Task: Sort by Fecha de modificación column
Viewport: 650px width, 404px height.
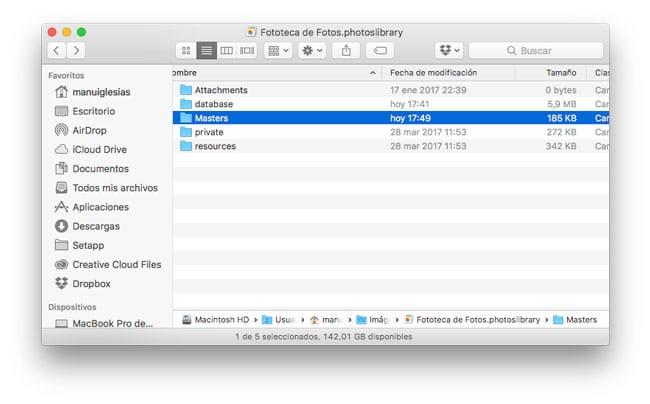Action: coord(449,73)
